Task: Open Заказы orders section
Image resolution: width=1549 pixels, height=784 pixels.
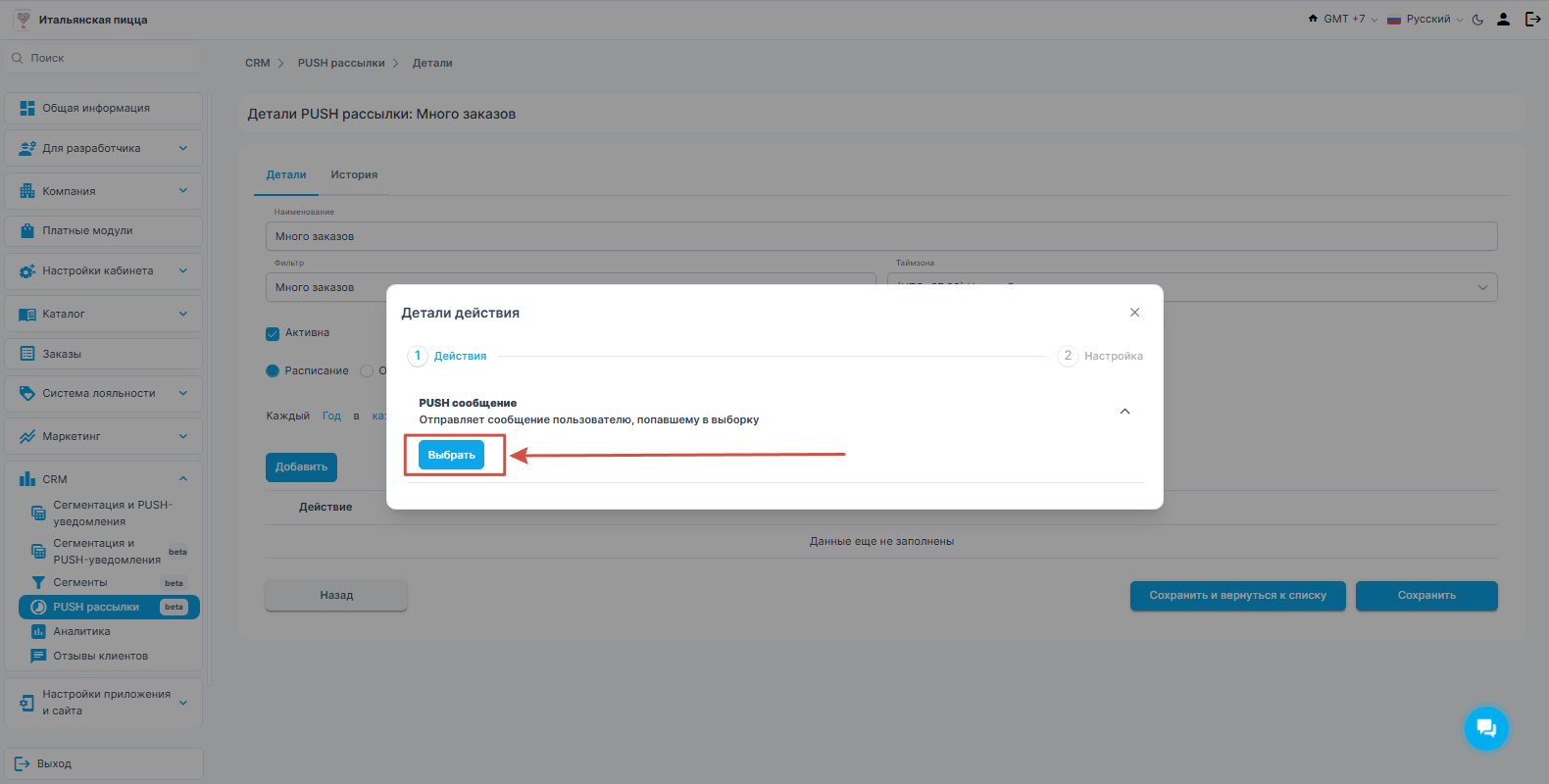Action: pyautogui.click(x=62, y=354)
